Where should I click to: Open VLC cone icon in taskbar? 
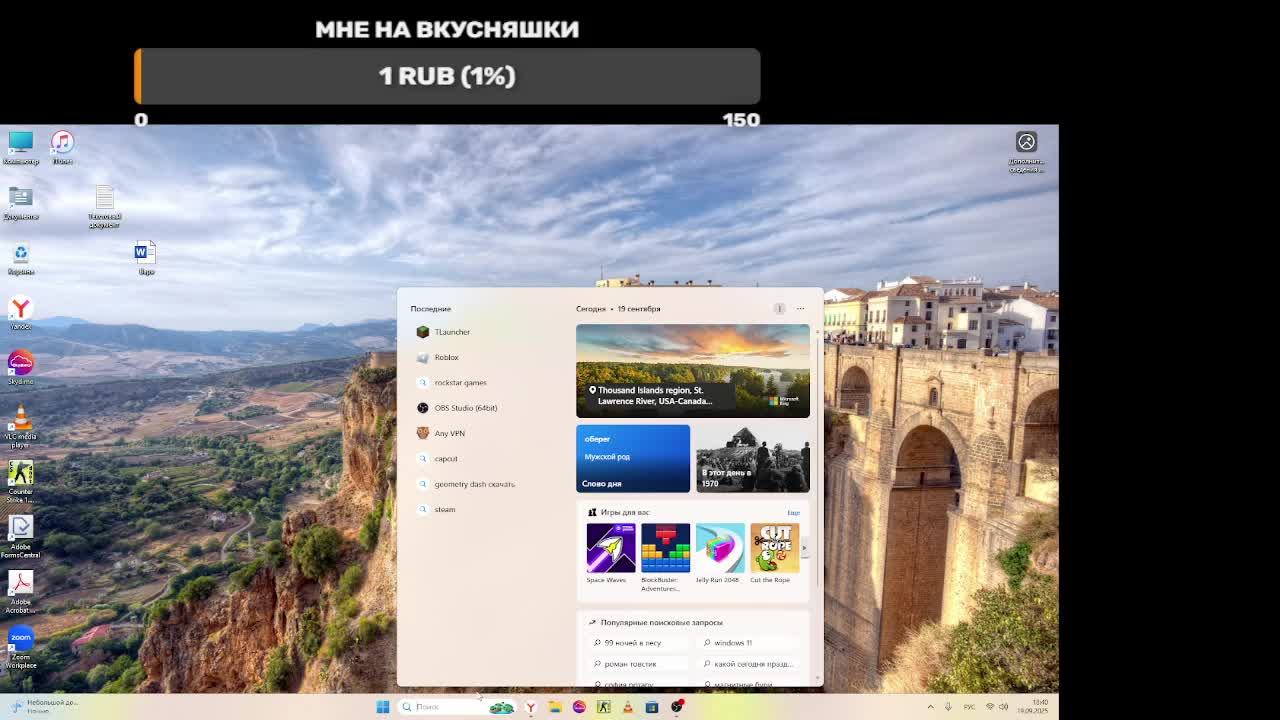[627, 707]
